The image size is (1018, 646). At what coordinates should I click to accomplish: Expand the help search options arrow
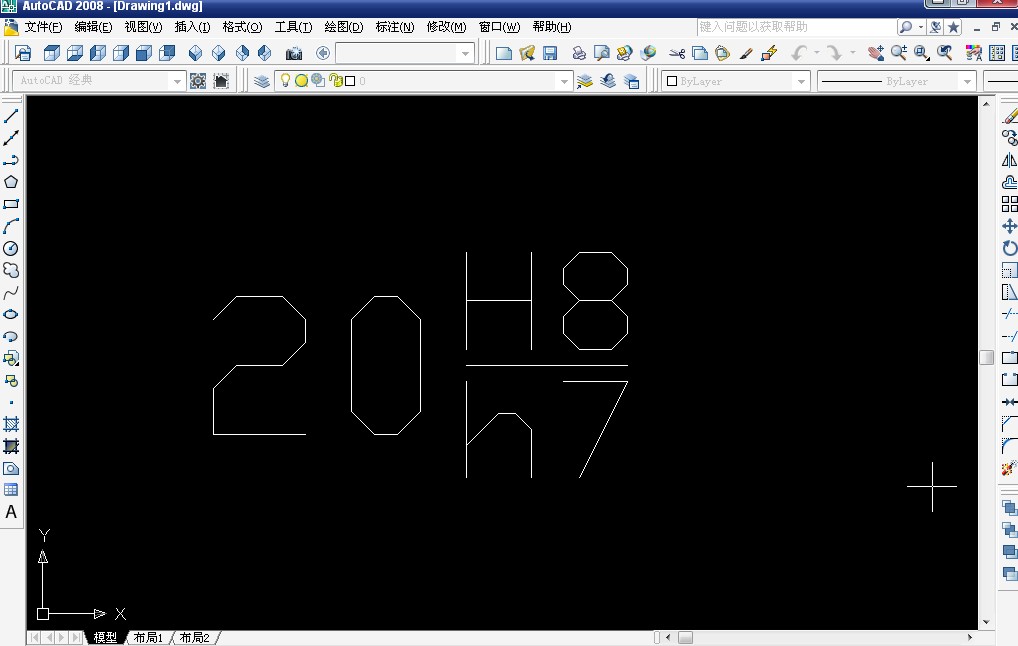(921, 27)
